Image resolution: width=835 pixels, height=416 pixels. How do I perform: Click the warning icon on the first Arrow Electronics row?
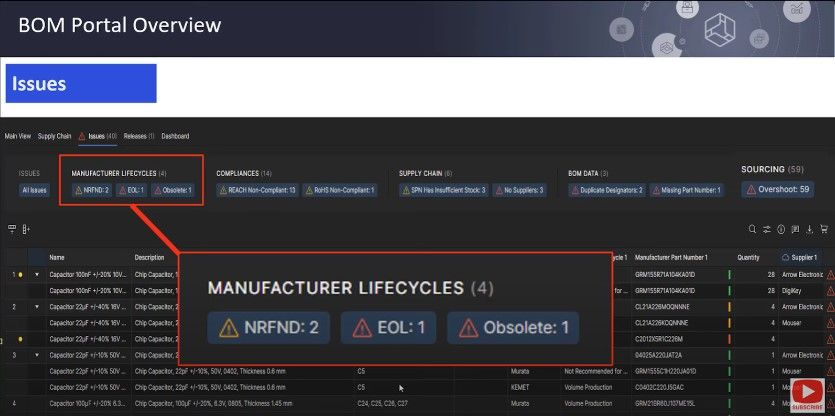[x=829, y=273]
